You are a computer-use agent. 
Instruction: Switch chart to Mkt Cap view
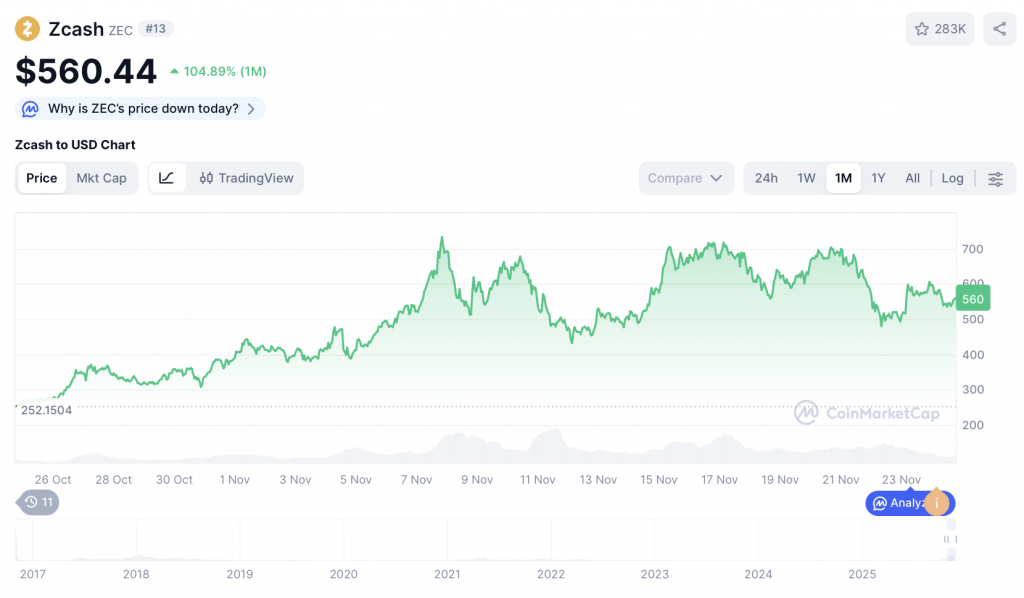coord(101,178)
